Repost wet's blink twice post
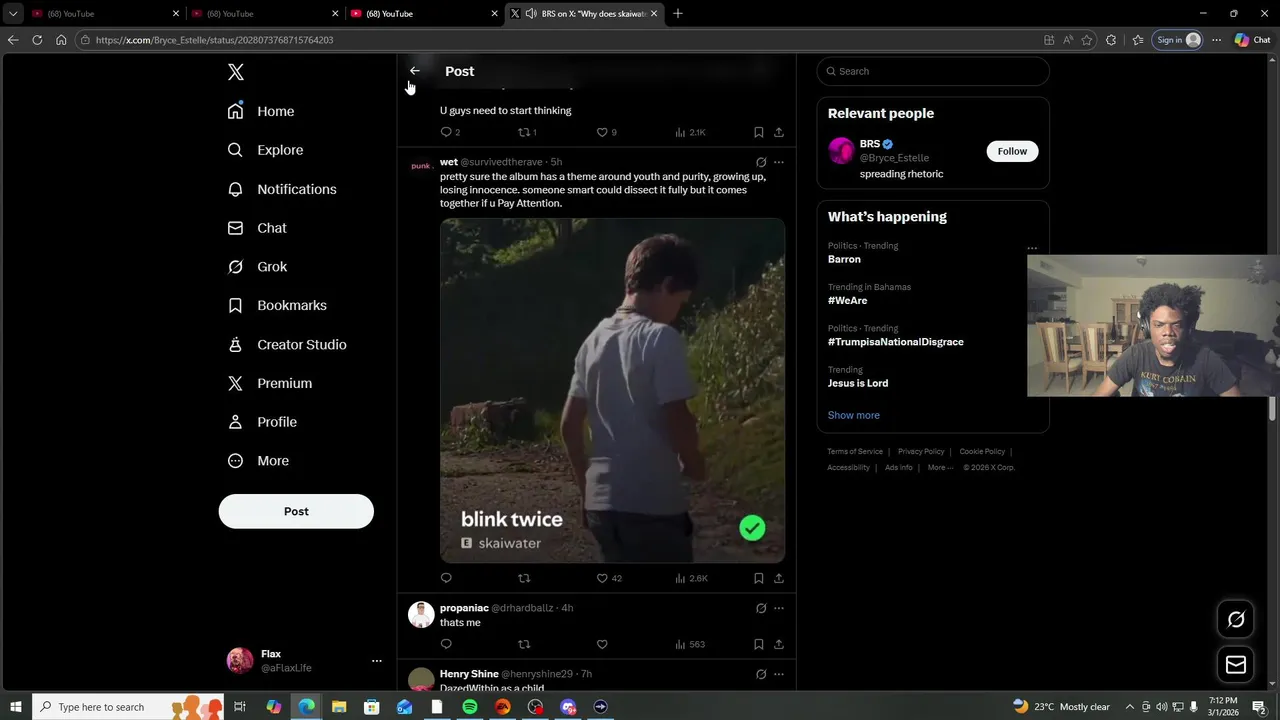The height and width of the screenshot is (720, 1280). point(524,578)
